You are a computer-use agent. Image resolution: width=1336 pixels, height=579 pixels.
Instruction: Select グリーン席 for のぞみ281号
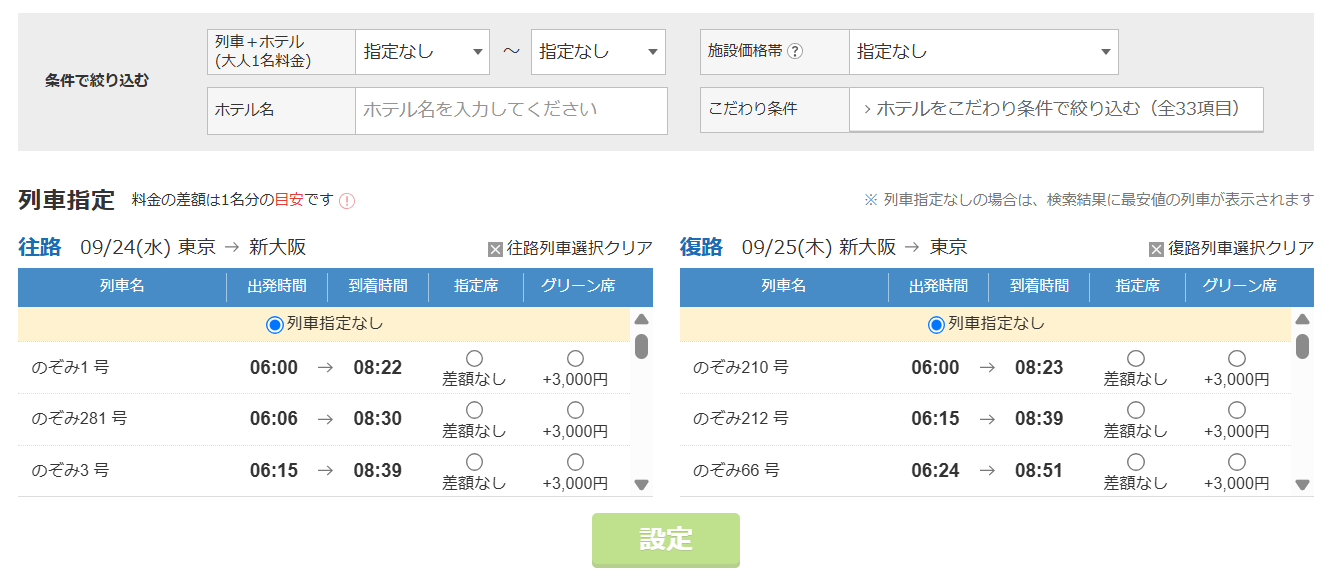point(575,410)
